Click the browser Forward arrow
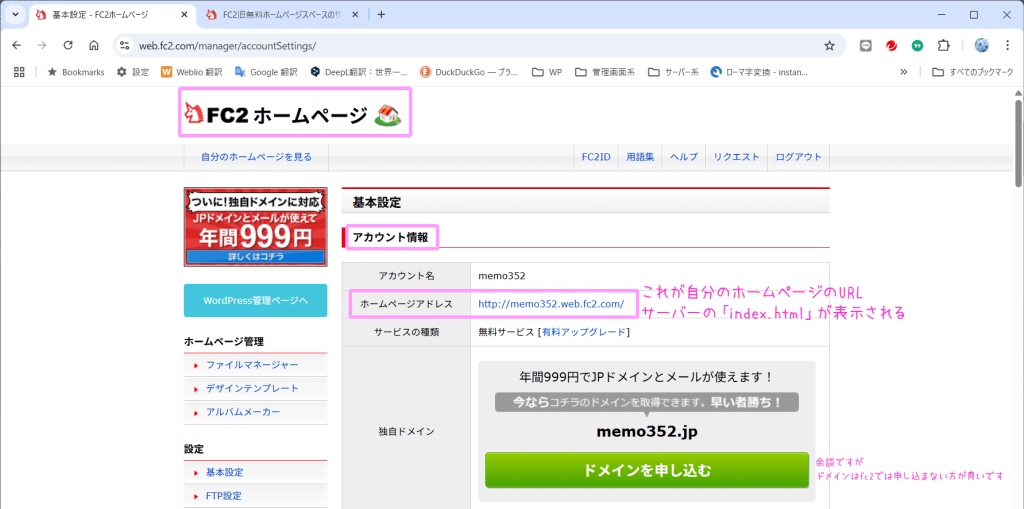Viewport: 1024px width, 509px height. pyautogui.click(x=42, y=46)
